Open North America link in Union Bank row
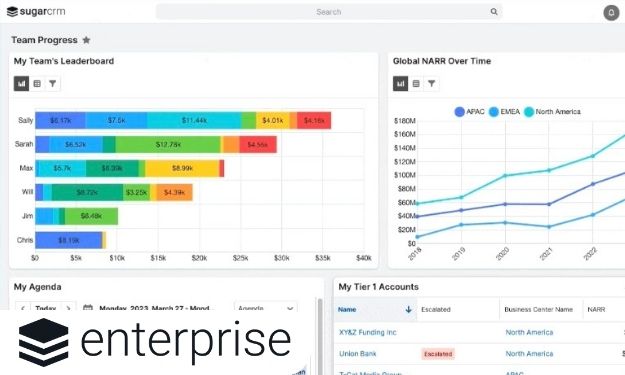 (x=529, y=353)
